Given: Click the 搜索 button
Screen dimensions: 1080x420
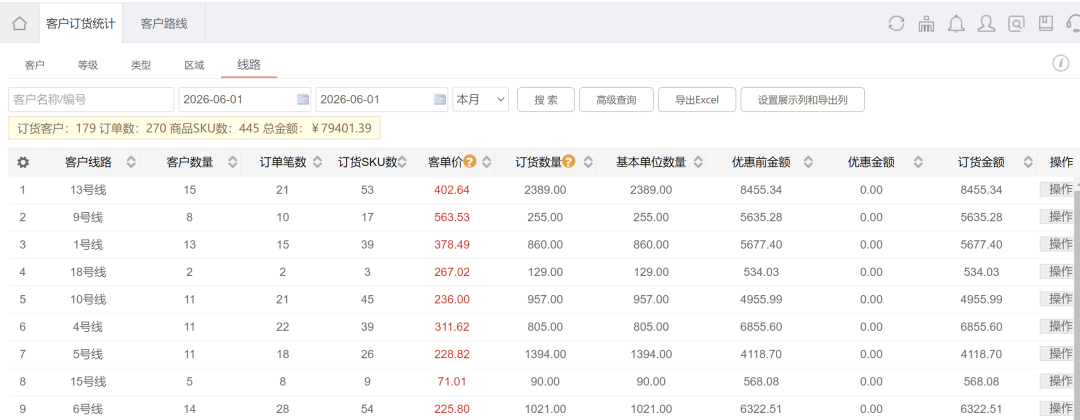Looking at the screenshot, I should (546, 99).
